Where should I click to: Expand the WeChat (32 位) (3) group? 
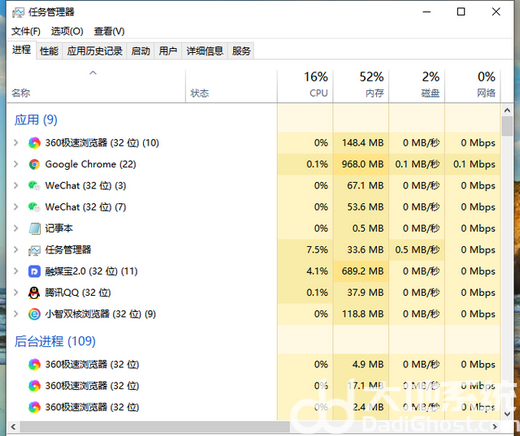coord(16,186)
